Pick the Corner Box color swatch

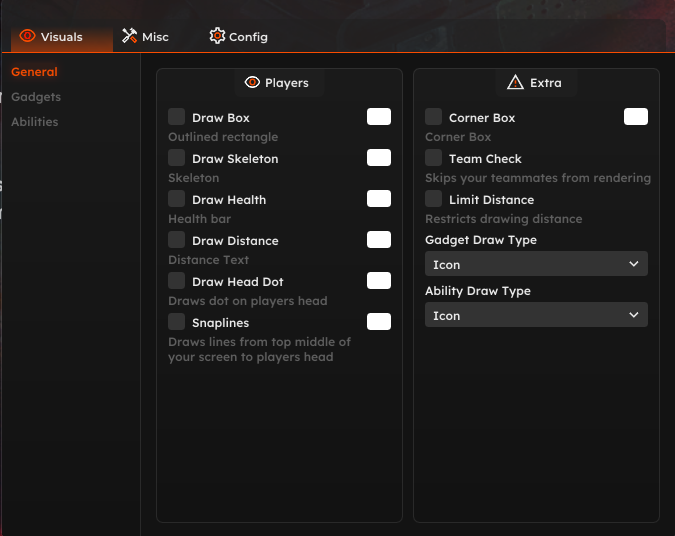coord(636,117)
